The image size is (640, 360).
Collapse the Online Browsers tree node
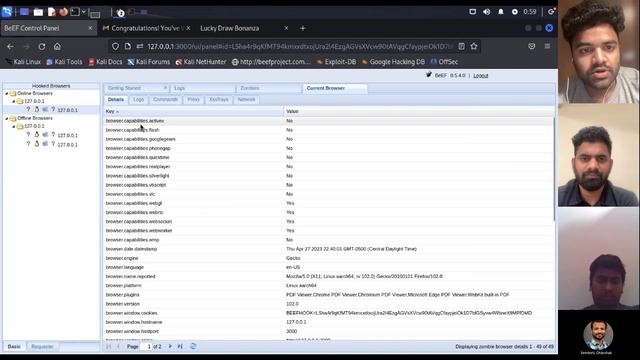(7, 93)
